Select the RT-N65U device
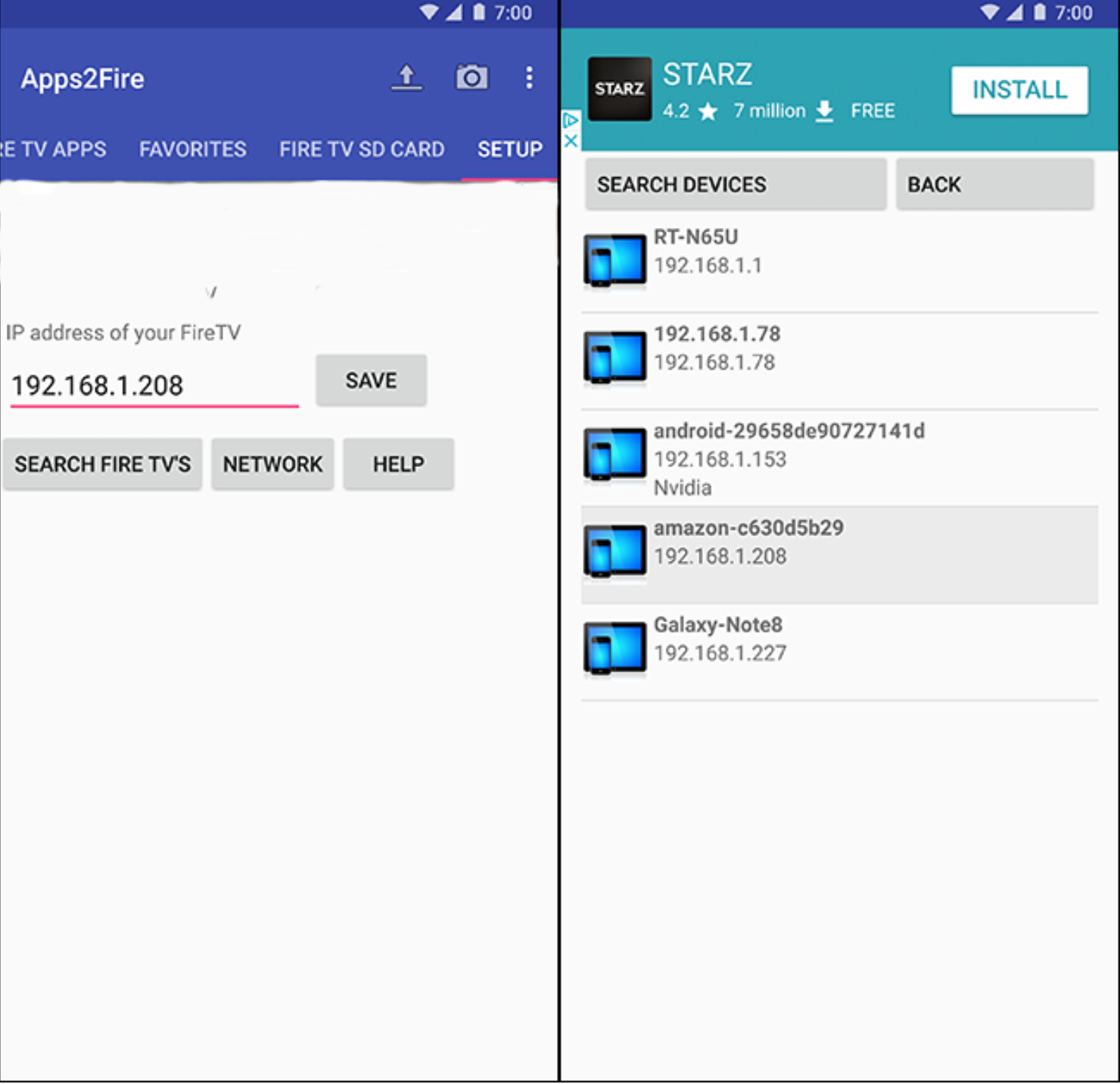The width and height of the screenshot is (1120, 1084). 839,263
